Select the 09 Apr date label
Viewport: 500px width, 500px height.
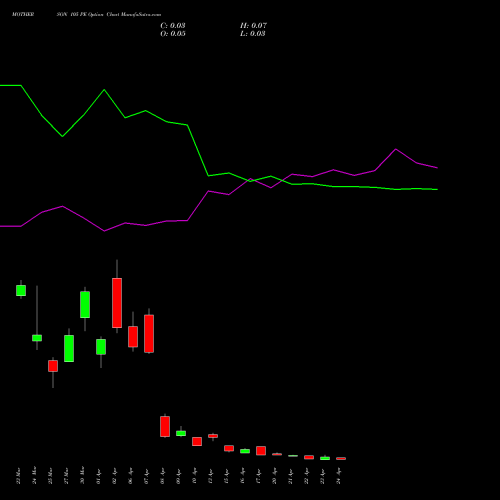tap(178, 476)
